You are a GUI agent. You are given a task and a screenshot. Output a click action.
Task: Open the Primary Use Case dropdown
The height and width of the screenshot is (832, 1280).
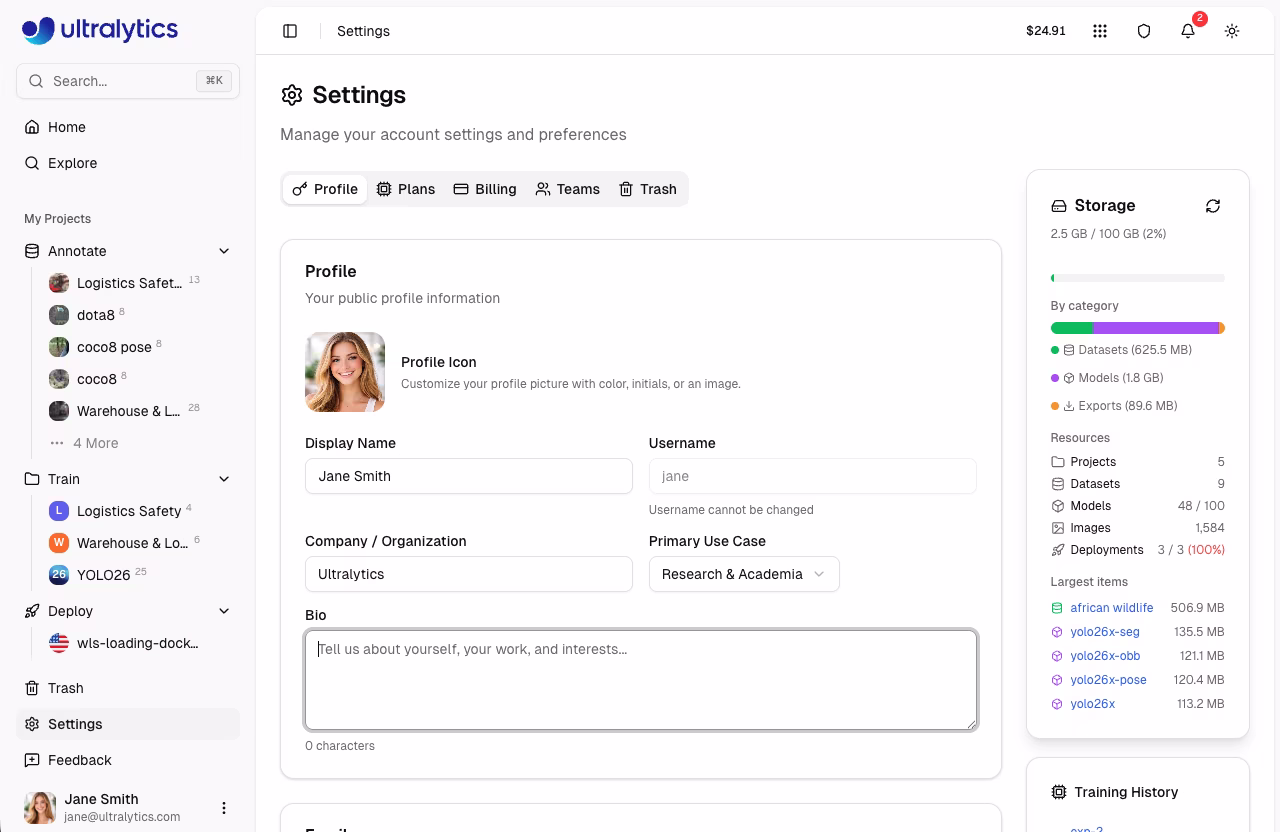[x=744, y=574]
